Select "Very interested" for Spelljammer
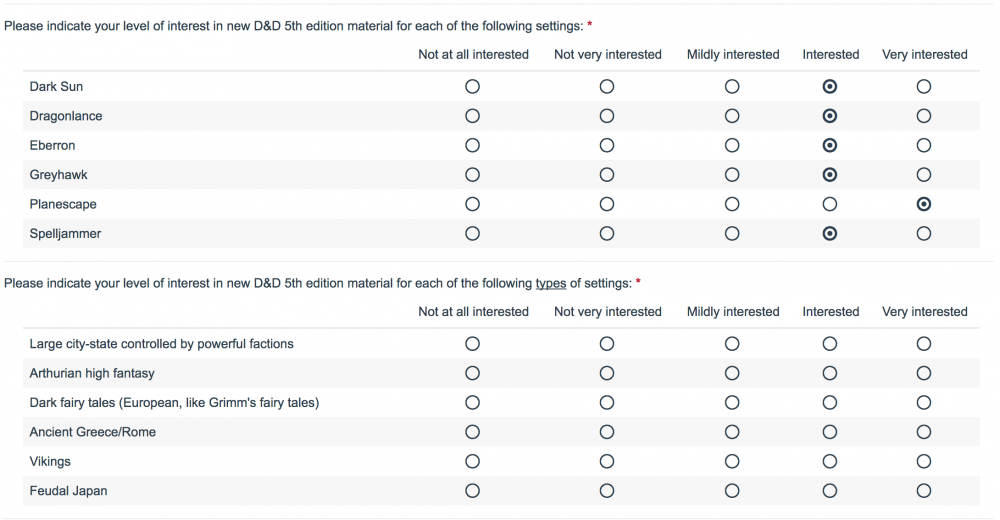 (x=923, y=234)
